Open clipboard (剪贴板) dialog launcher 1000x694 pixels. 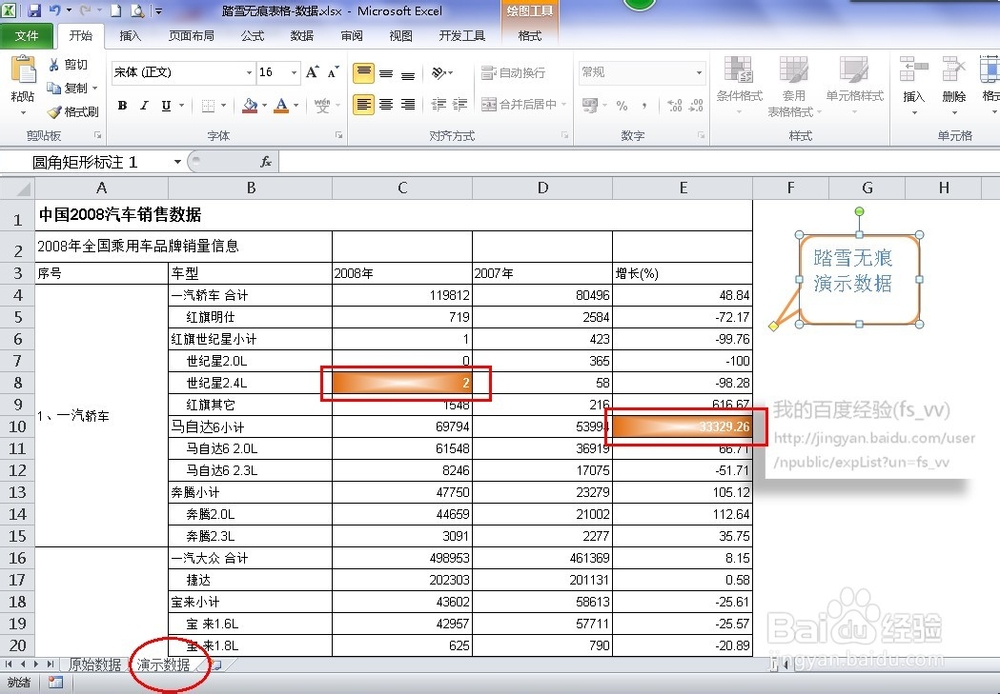98,135
